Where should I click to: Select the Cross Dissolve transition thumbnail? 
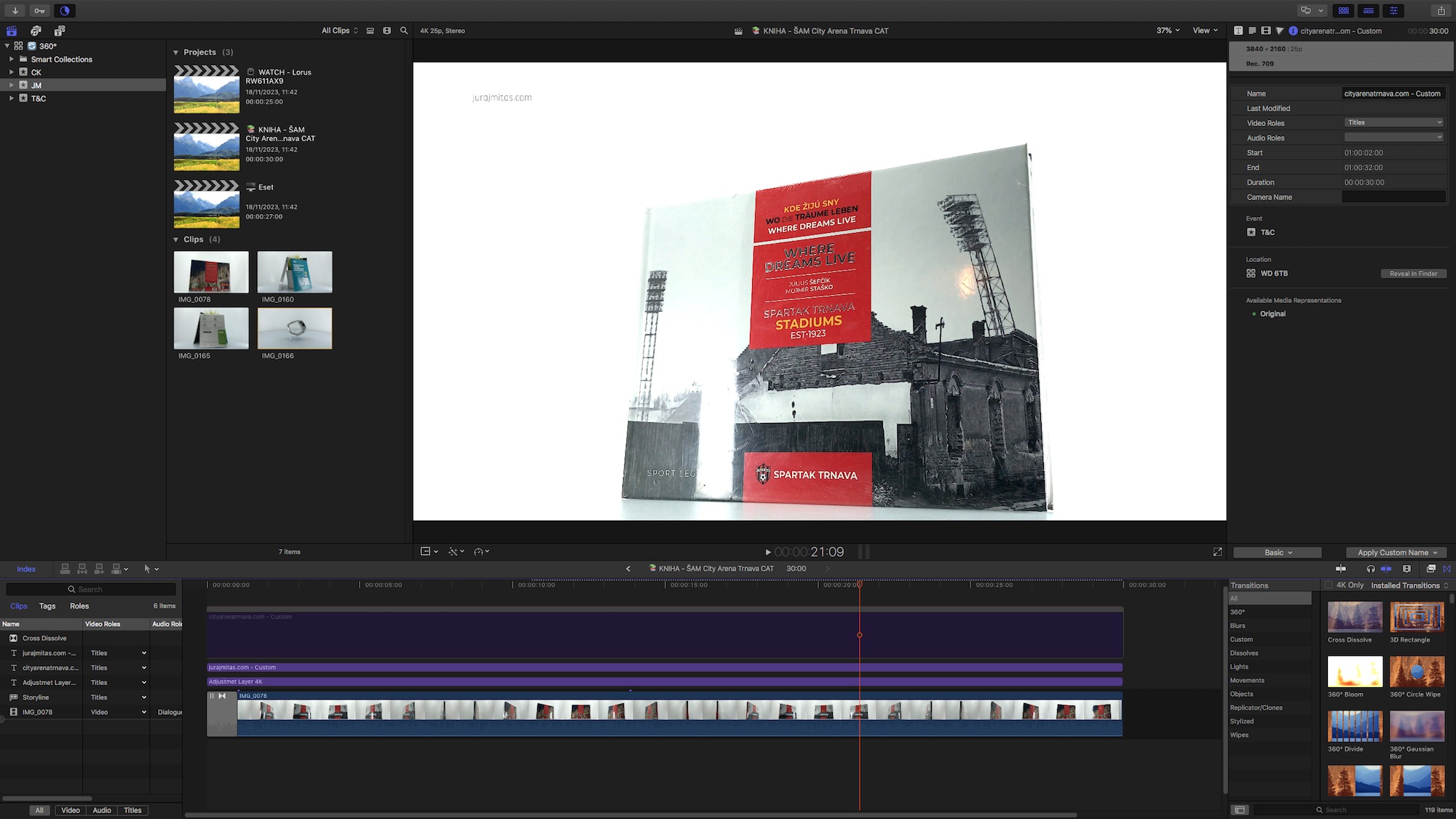[x=1355, y=617]
